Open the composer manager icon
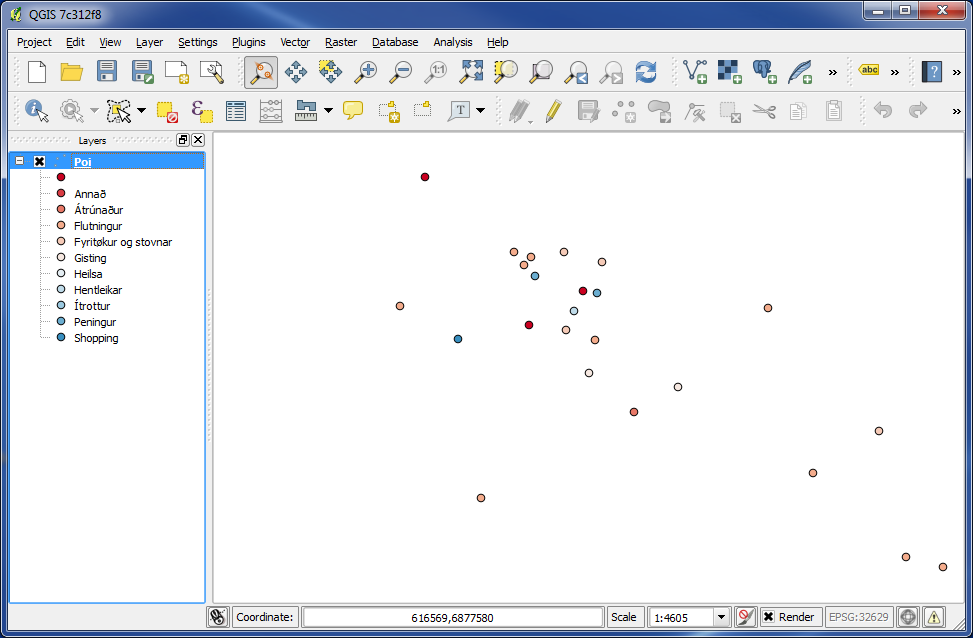 click(x=212, y=72)
